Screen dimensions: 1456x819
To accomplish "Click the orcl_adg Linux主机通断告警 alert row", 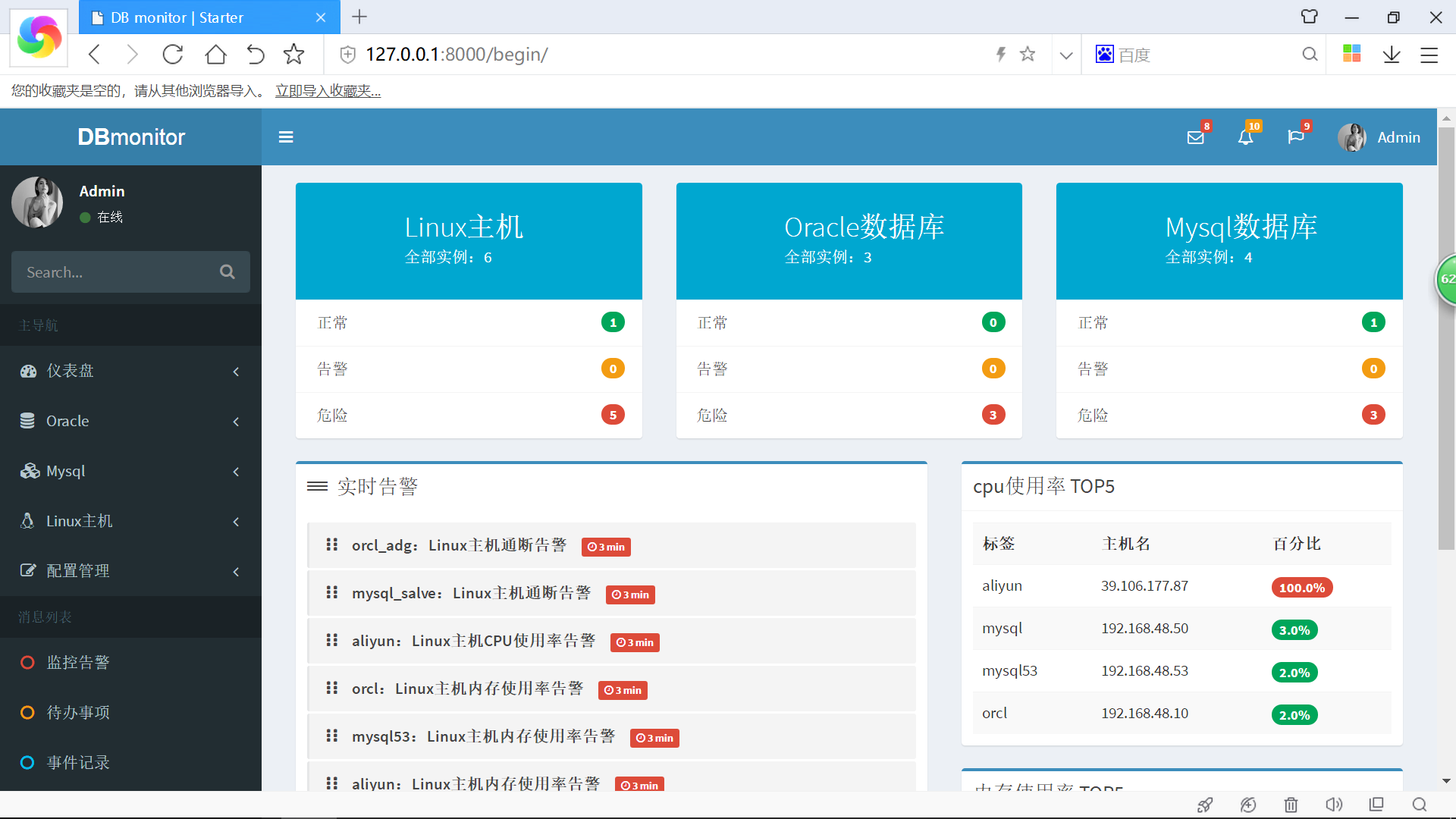I will [611, 545].
